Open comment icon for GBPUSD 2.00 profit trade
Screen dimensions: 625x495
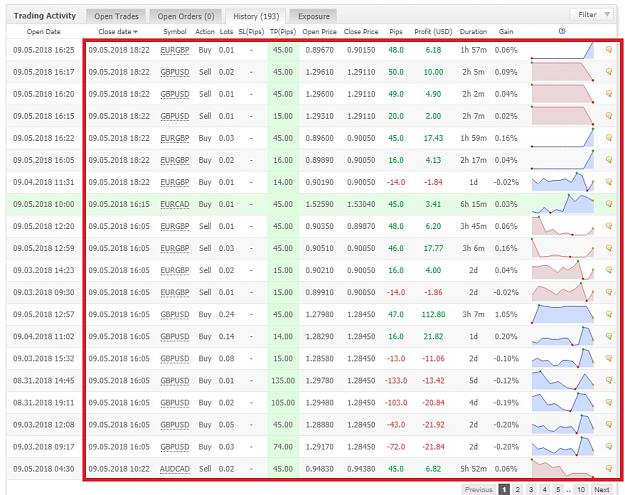tap(609, 116)
